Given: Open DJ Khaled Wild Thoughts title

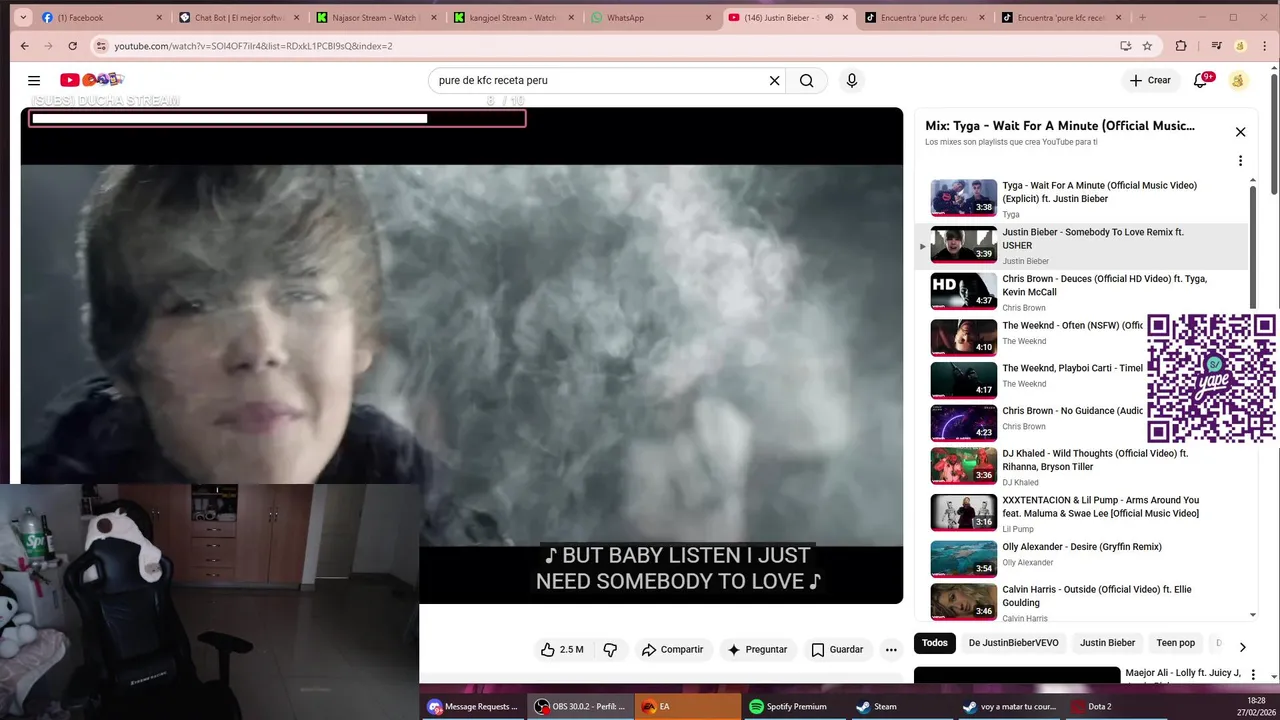Looking at the screenshot, I should [1095, 460].
